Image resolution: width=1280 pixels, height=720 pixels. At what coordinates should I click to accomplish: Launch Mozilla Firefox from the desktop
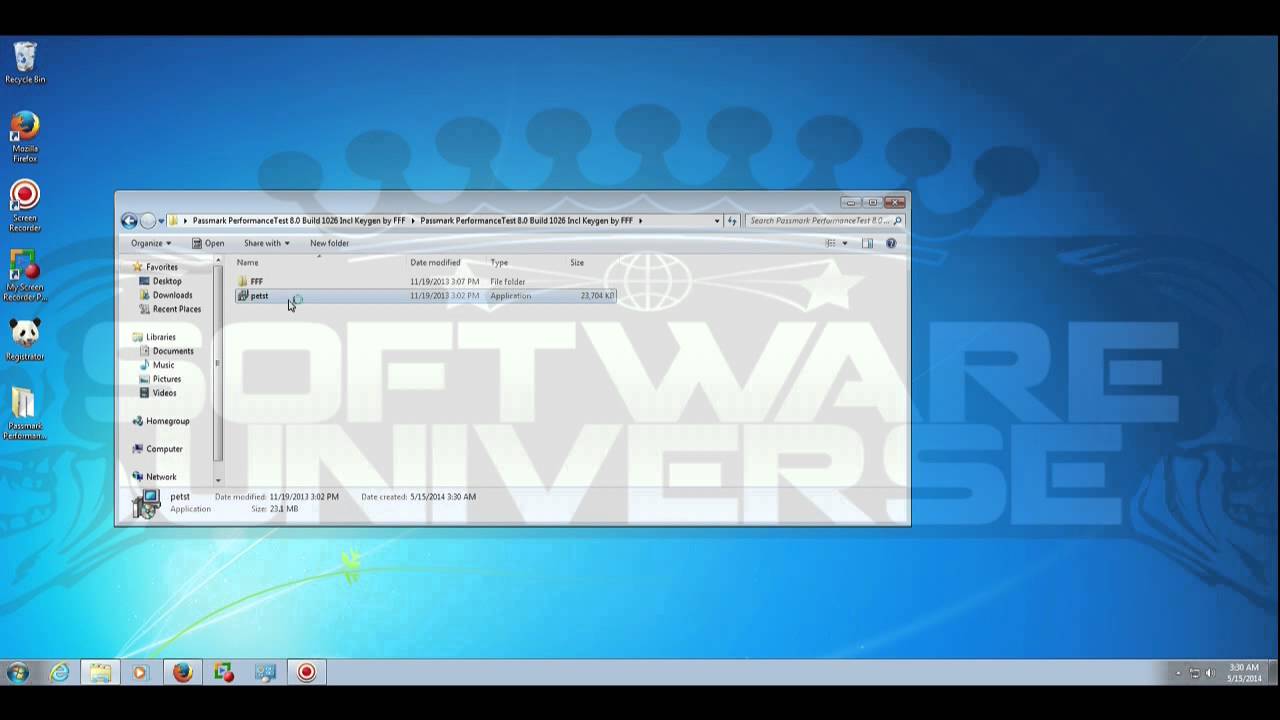pos(25,137)
